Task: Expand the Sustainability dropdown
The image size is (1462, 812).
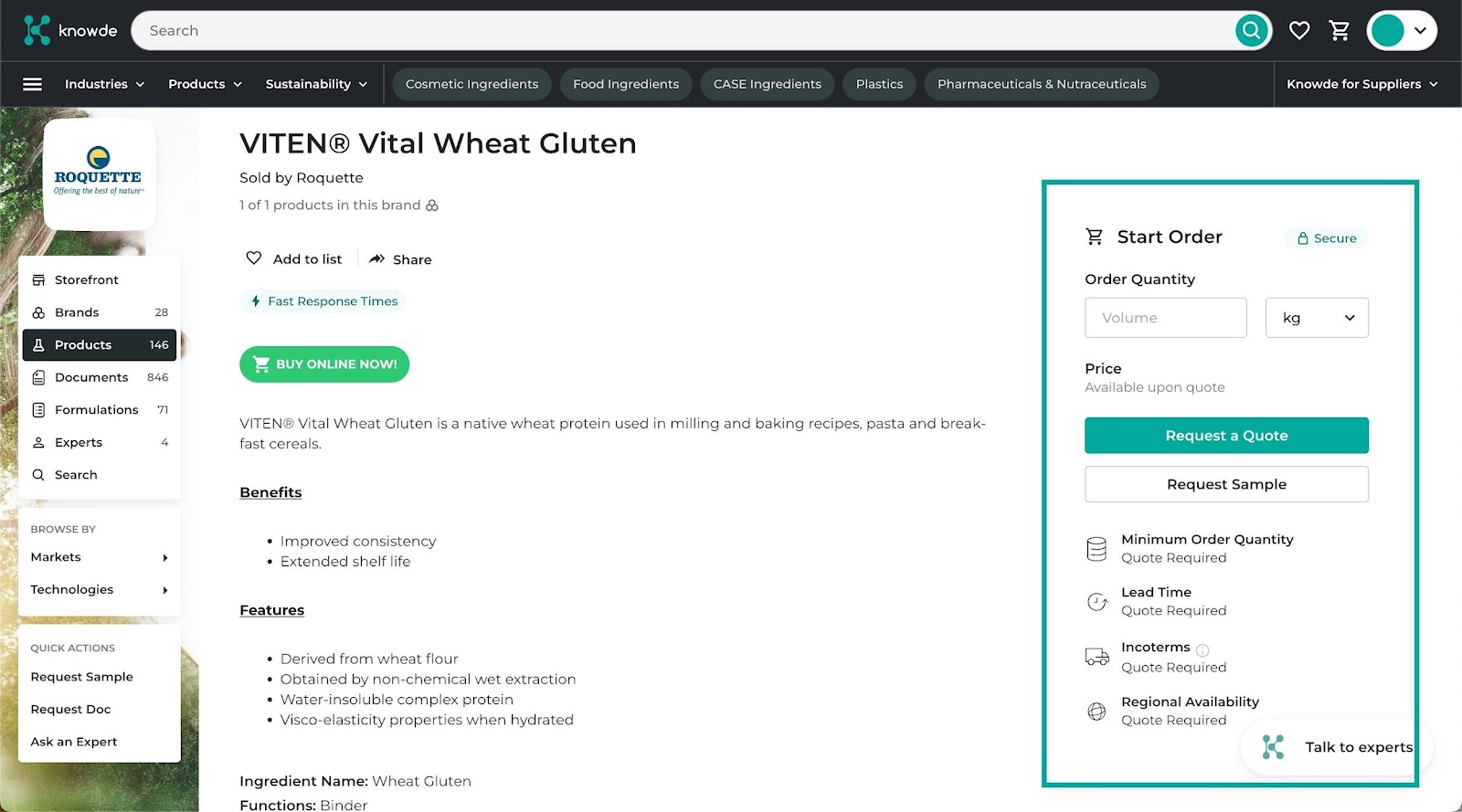Action: pyautogui.click(x=316, y=84)
